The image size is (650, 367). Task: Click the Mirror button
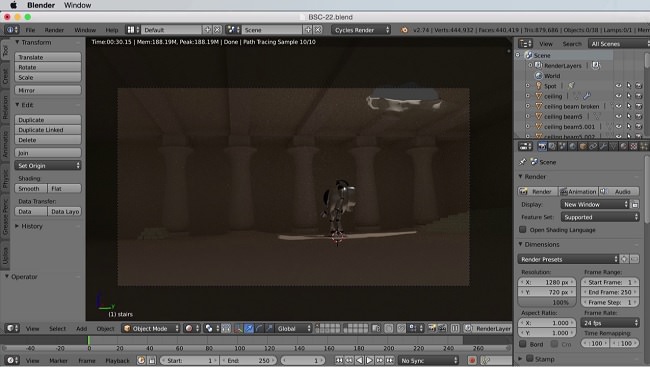coord(48,90)
